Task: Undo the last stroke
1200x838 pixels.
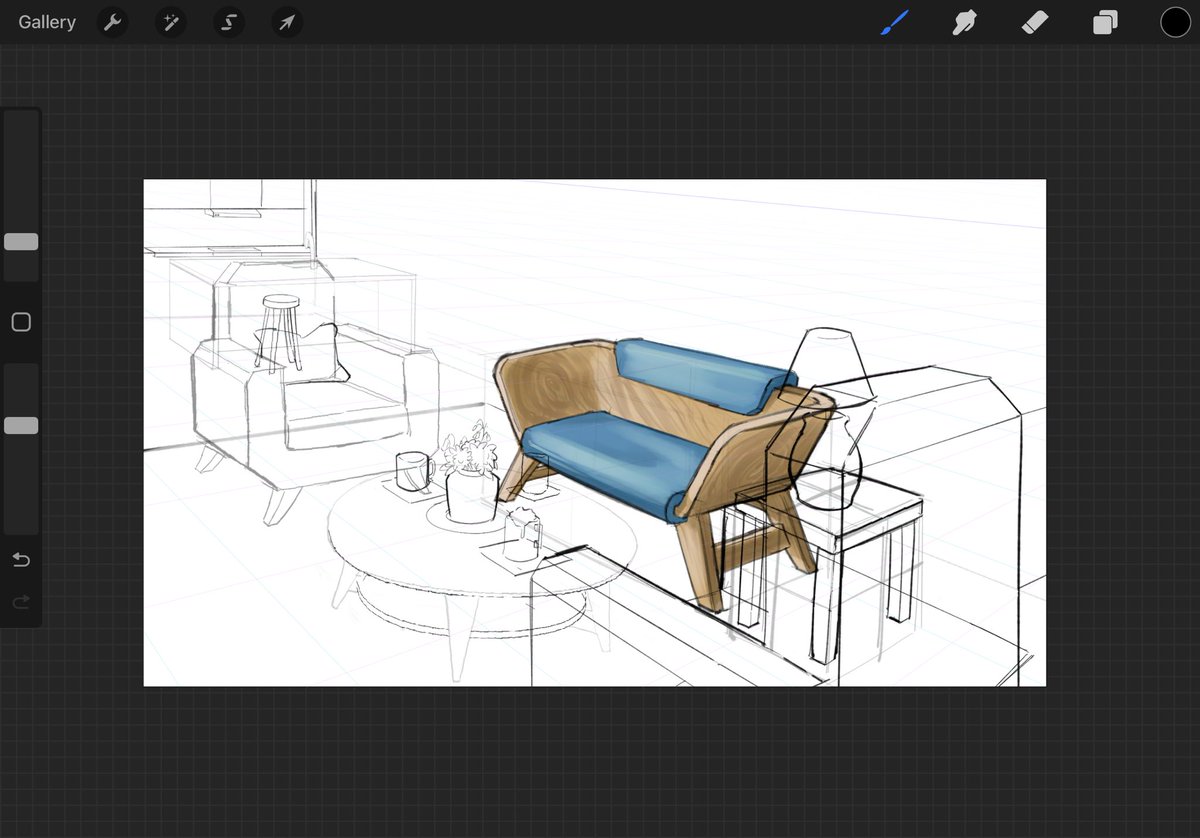Action: point(21,560)
